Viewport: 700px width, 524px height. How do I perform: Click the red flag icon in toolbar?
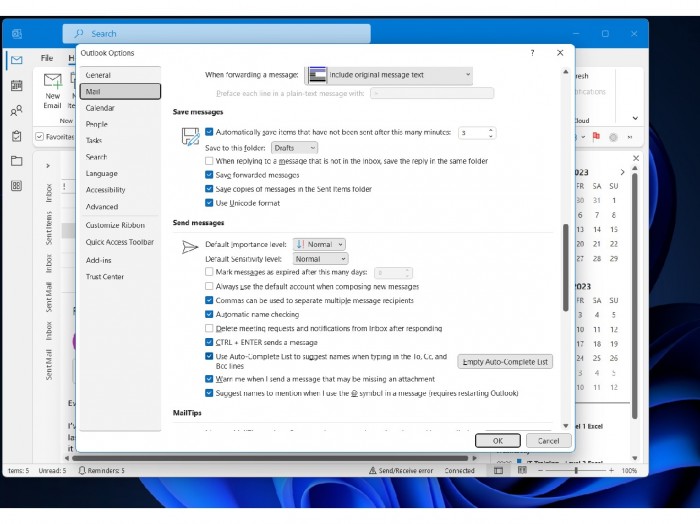click(595, 136)
